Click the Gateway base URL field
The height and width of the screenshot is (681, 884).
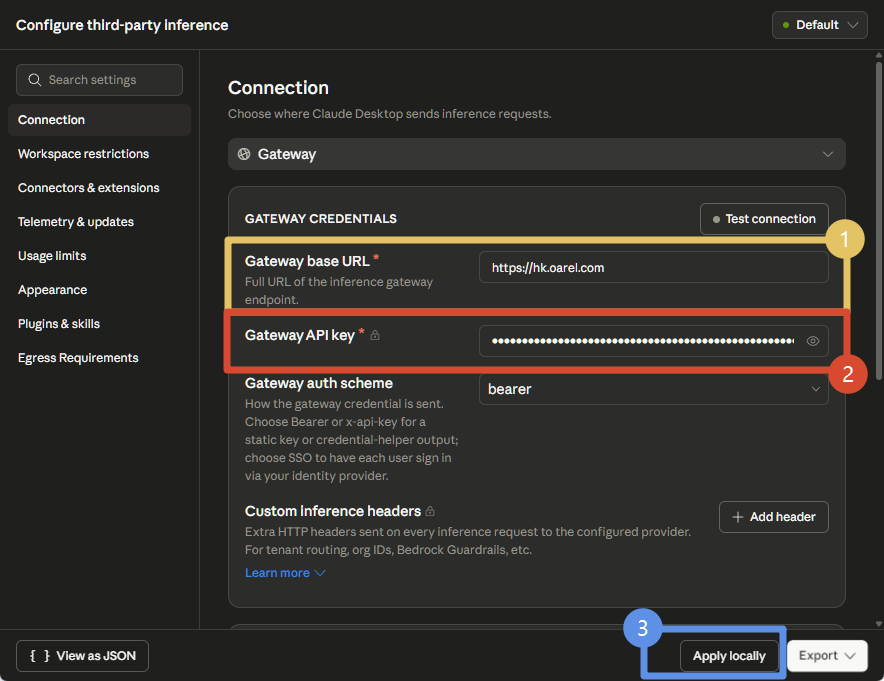[653, 267]
